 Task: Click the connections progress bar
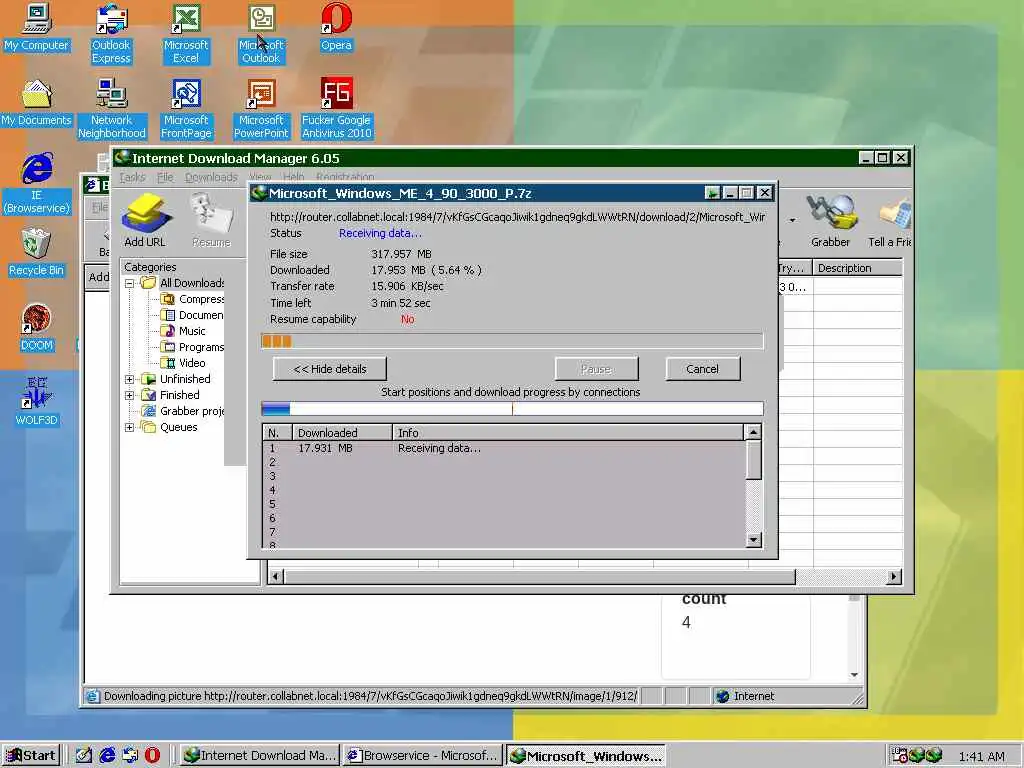(x=512, y=409)
